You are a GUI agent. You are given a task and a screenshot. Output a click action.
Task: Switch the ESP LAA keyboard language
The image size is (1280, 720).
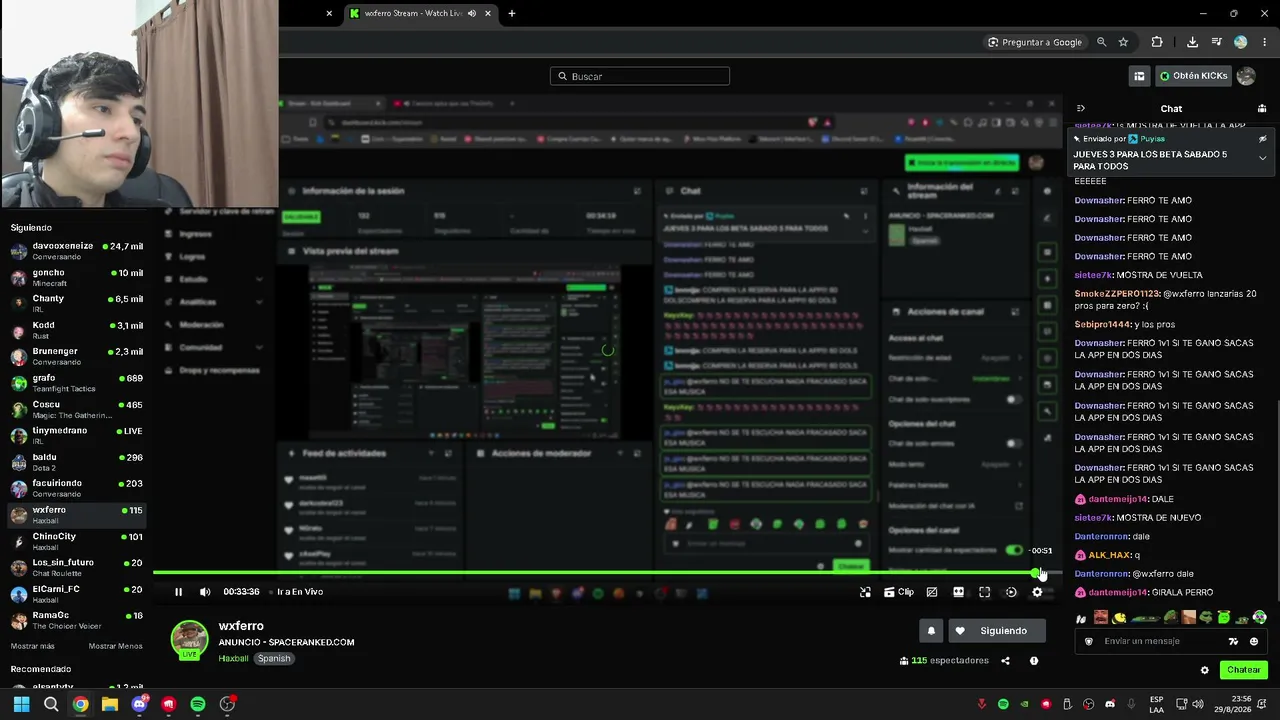(1156, 704)
